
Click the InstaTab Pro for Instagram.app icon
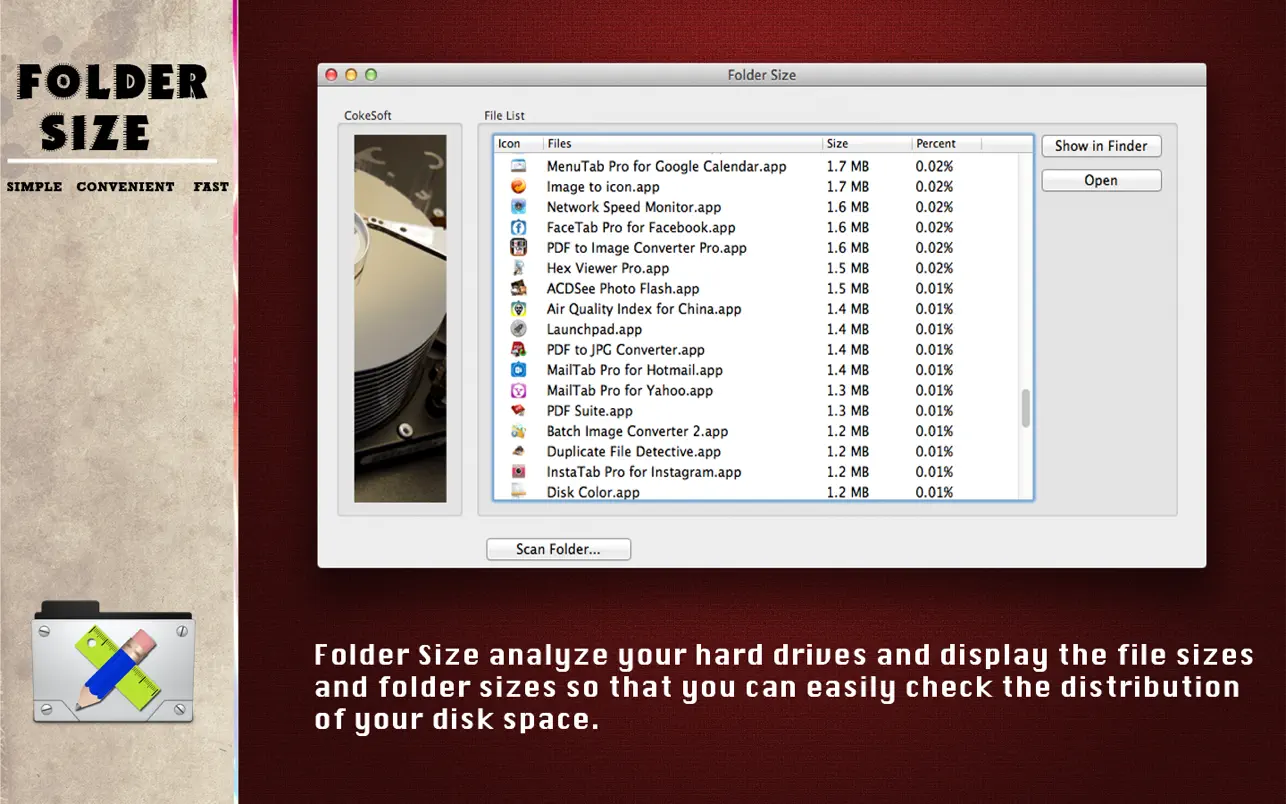(519, 471)
